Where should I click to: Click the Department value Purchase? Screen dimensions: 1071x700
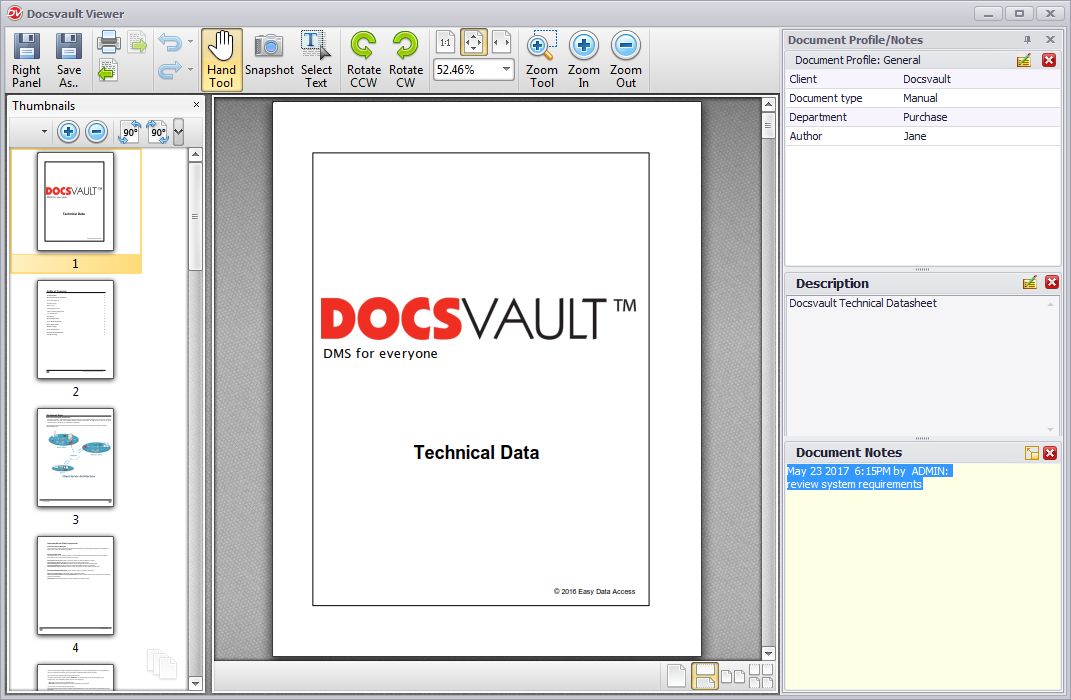tap(925, 117)
